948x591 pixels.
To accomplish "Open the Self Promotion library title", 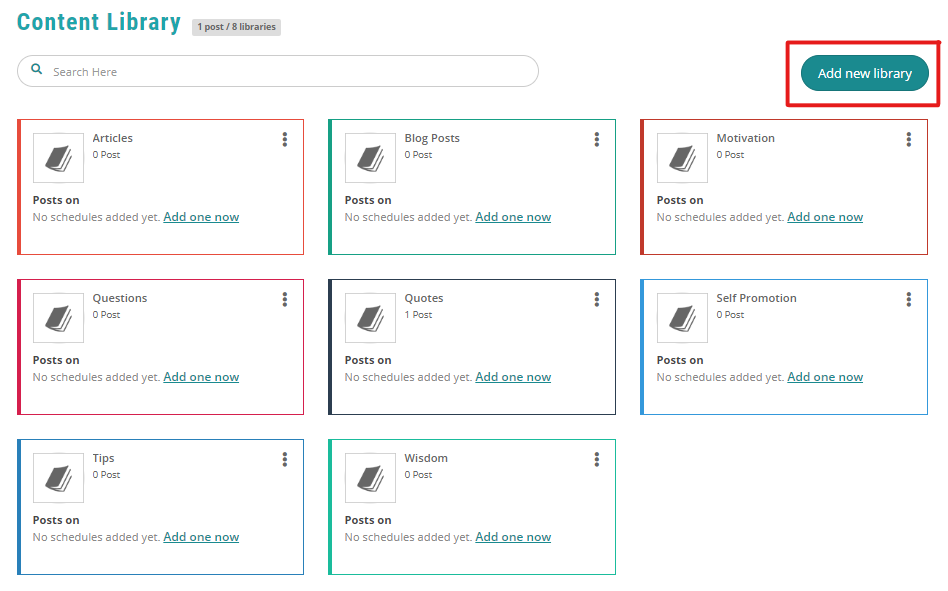I will click(756, 298).
